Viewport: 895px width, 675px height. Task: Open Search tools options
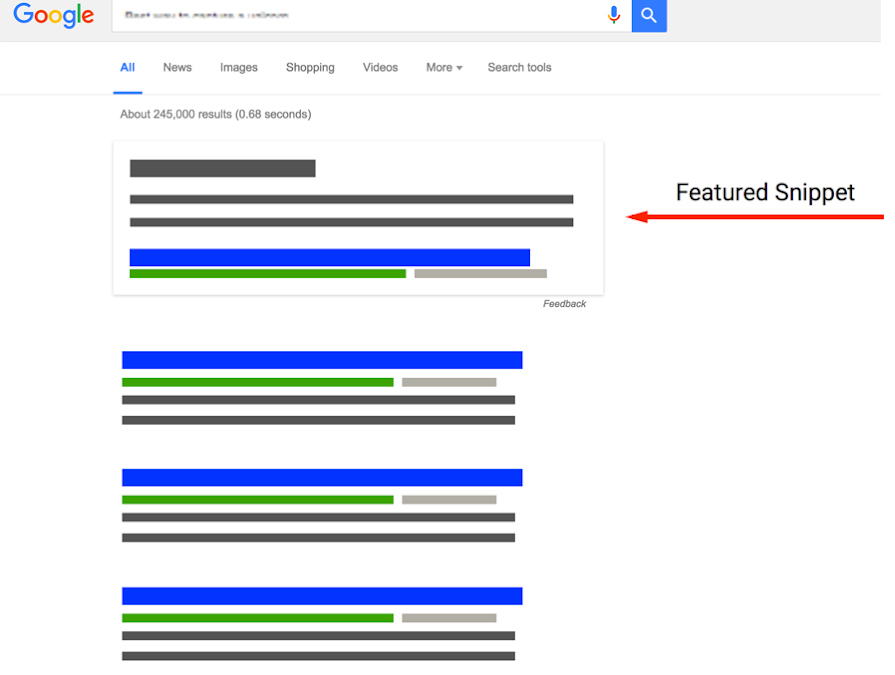[519, 67]
